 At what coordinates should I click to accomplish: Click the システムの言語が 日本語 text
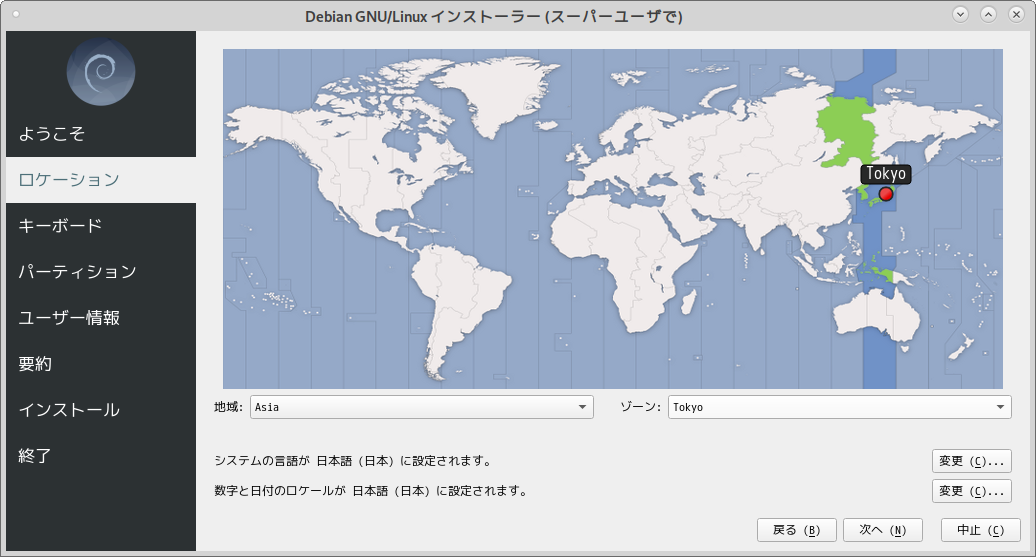[x=354, y=461]
